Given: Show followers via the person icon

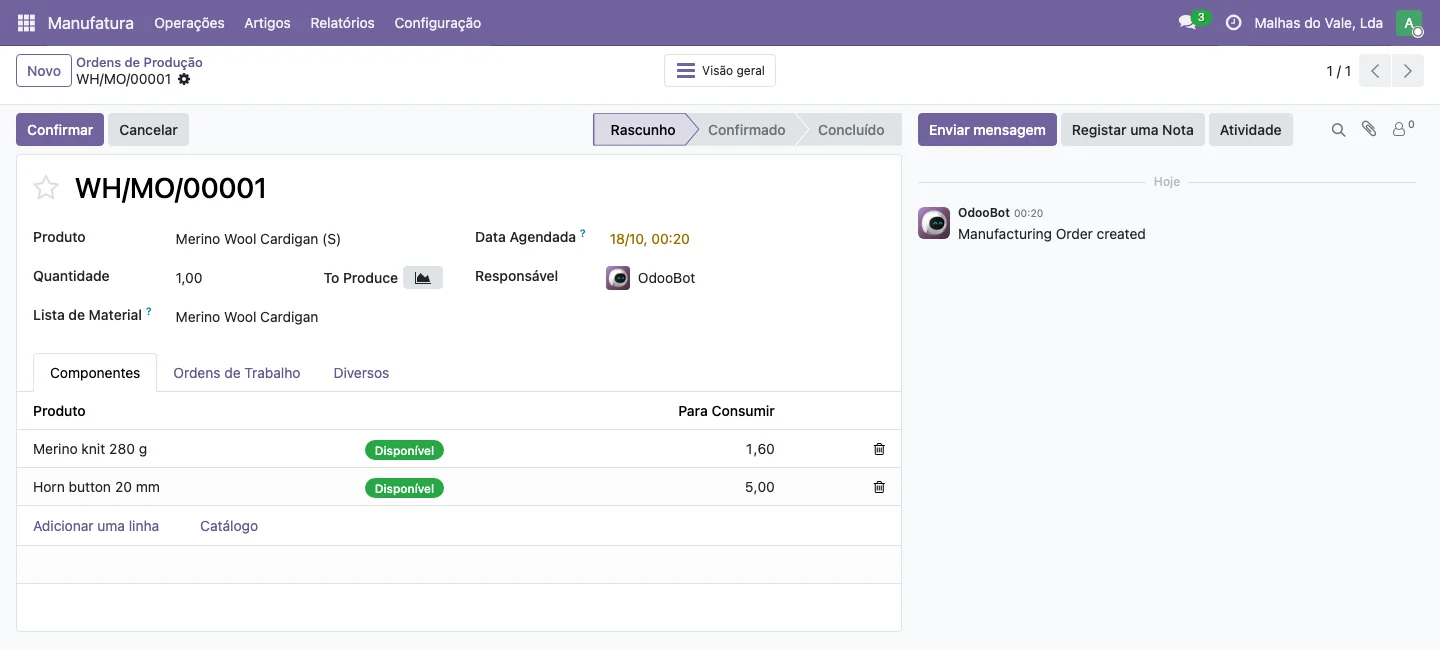Looking at the screenshot, I should pos(1403,129).
